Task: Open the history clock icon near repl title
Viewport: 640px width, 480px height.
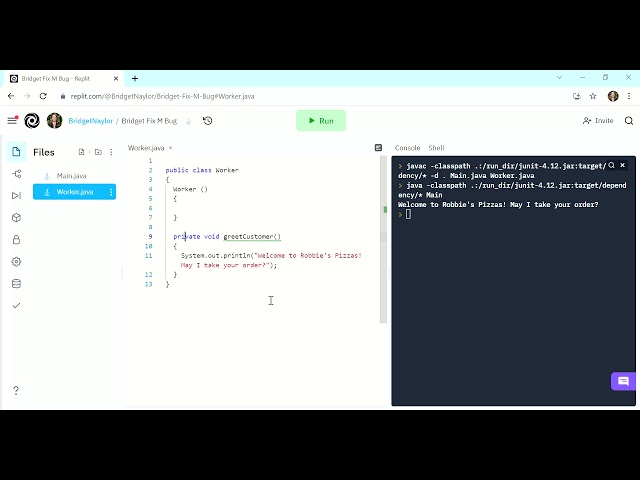Action: click(208, 121)
